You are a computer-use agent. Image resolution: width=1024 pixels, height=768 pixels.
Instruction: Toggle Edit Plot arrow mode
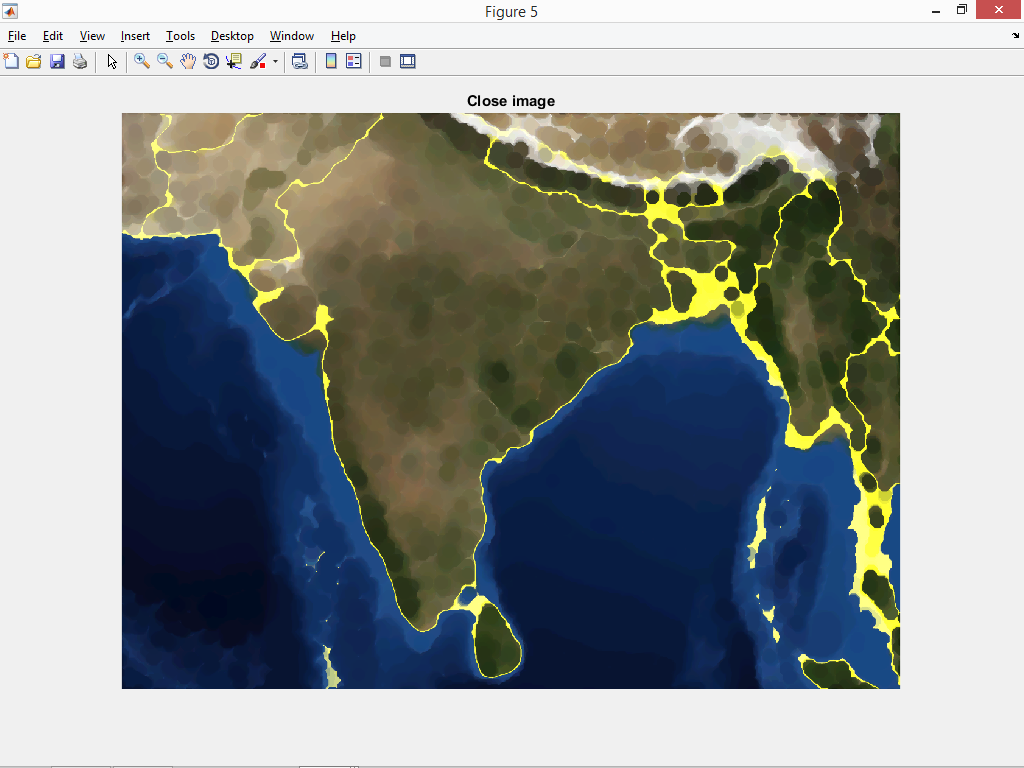point(112,61)
